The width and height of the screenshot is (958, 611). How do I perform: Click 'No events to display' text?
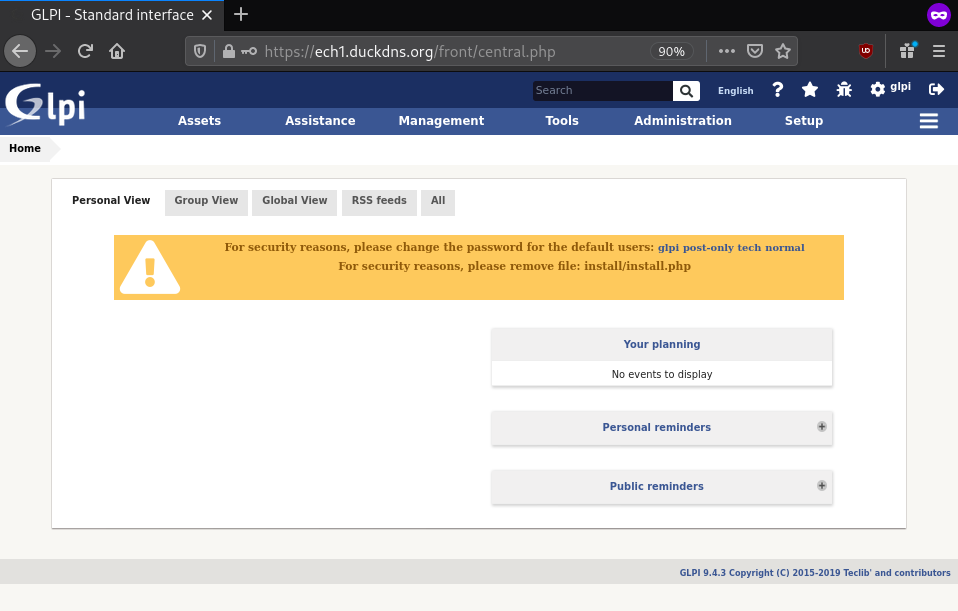662,374
